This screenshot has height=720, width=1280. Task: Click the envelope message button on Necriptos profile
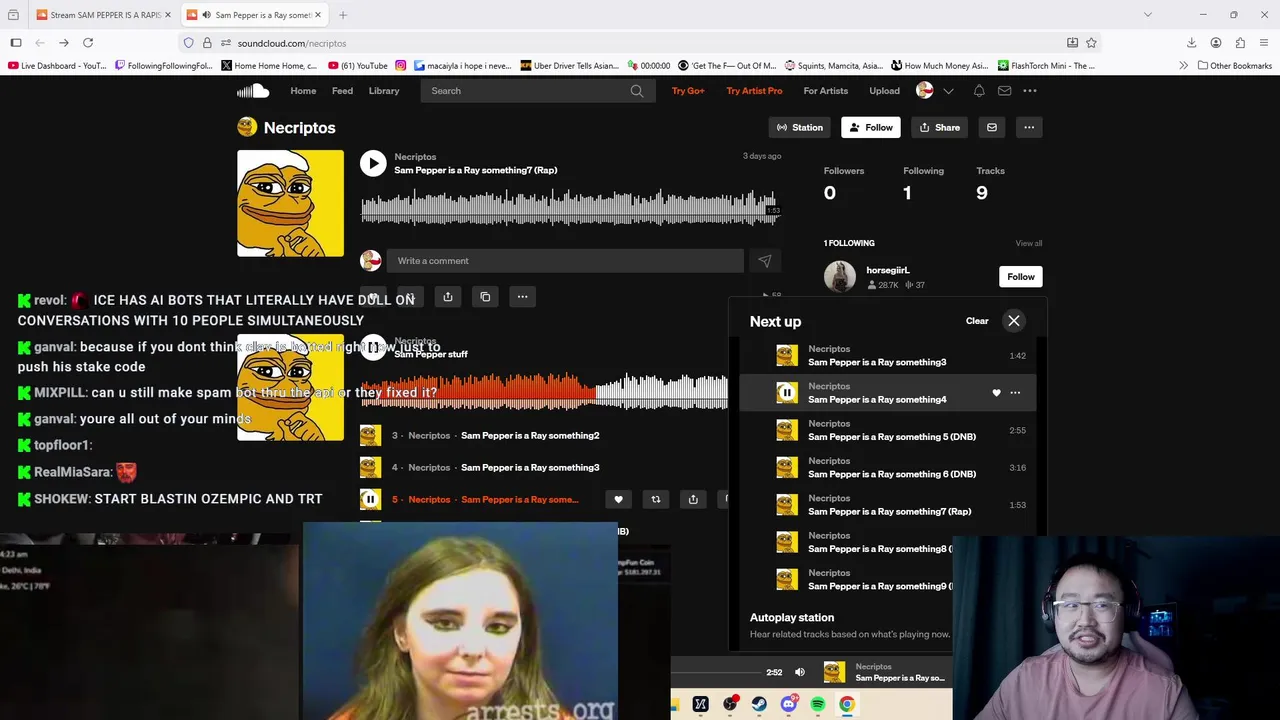click(x=992, y=127)
